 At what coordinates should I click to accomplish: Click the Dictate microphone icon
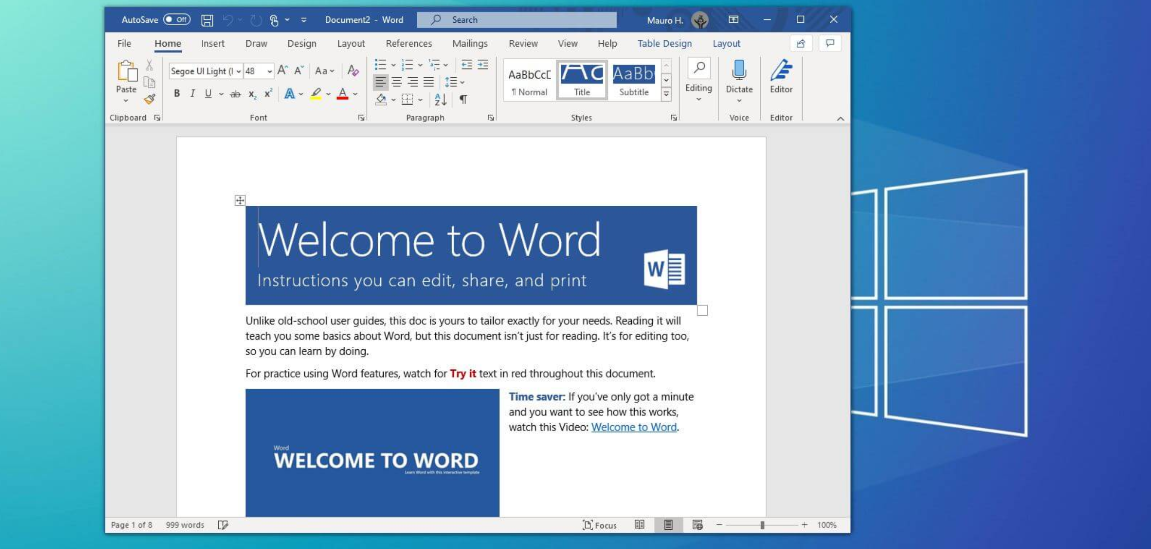tap(739, 70)
